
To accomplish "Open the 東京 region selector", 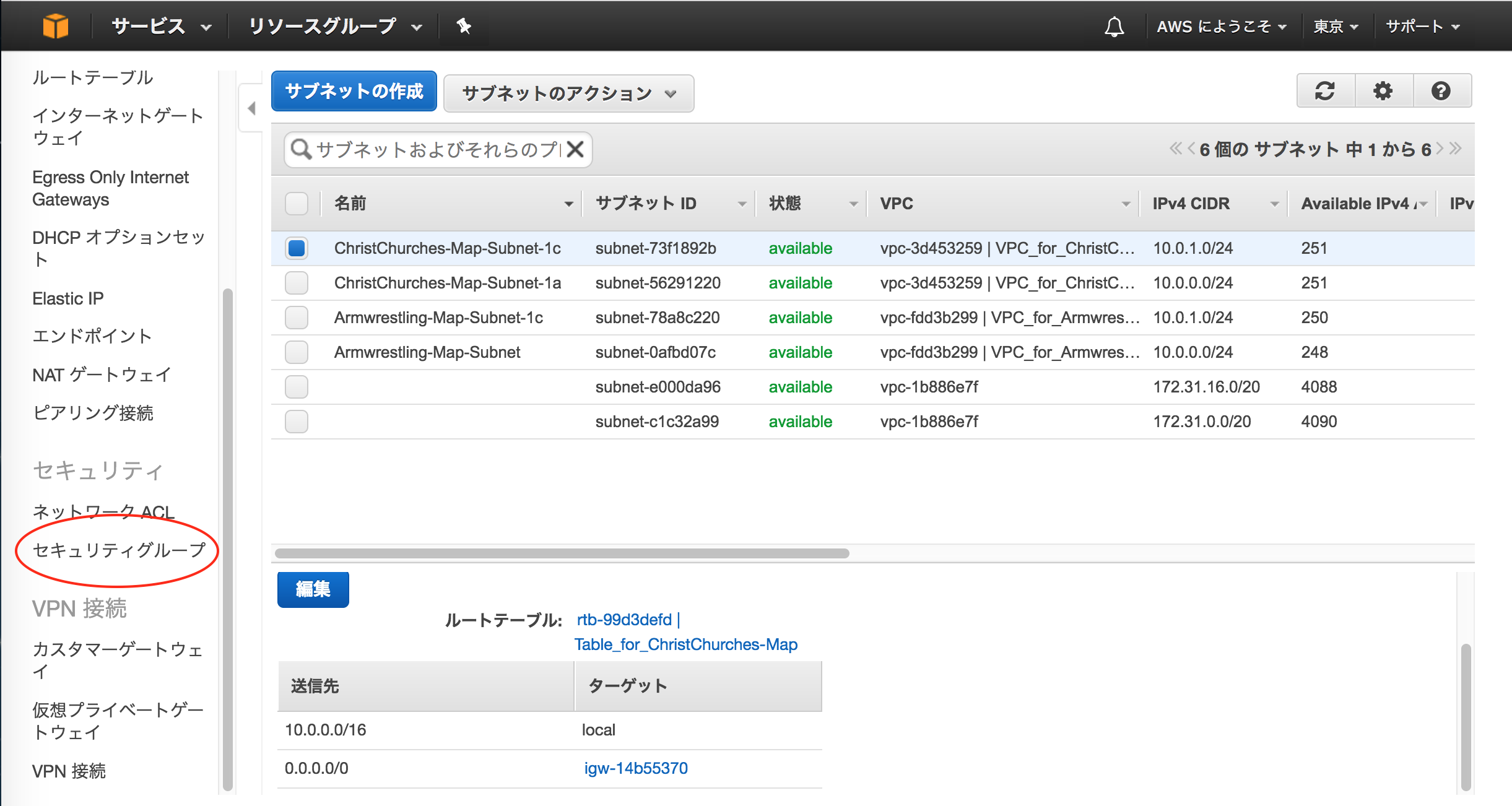I will [1336, 27].
